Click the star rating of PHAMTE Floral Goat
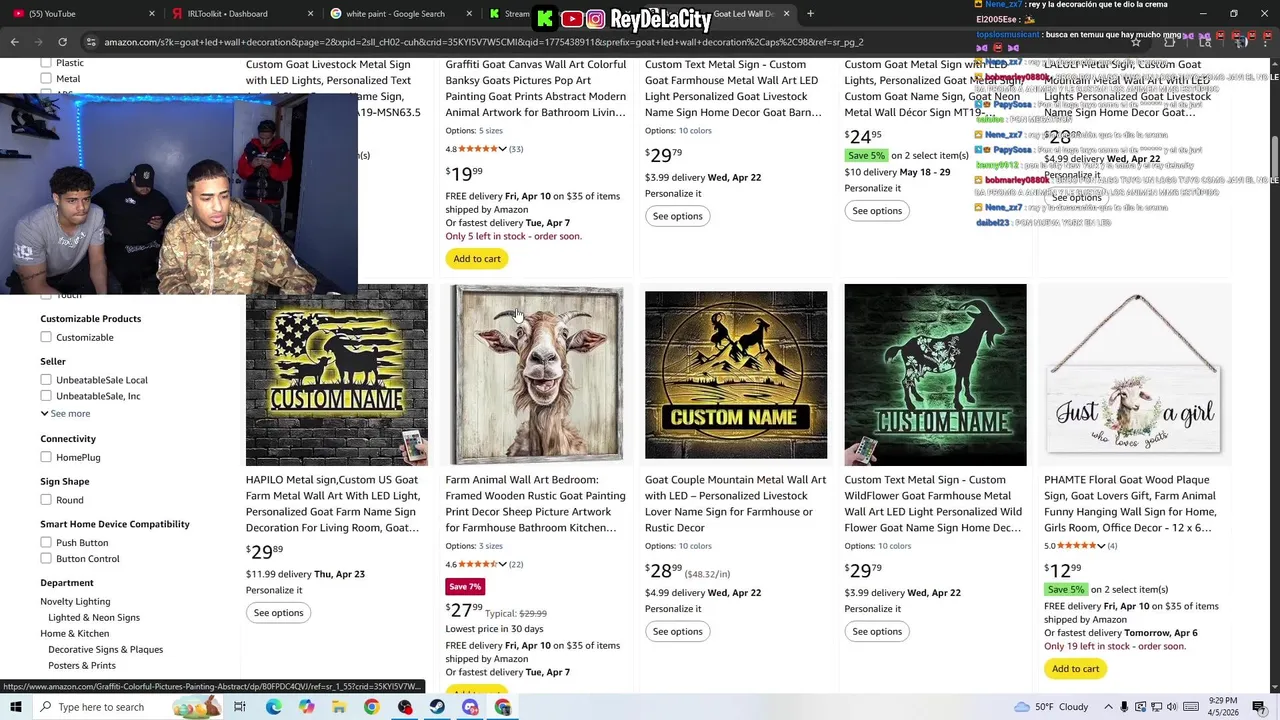This screenshot has height=720, width=1280. 1076,546
